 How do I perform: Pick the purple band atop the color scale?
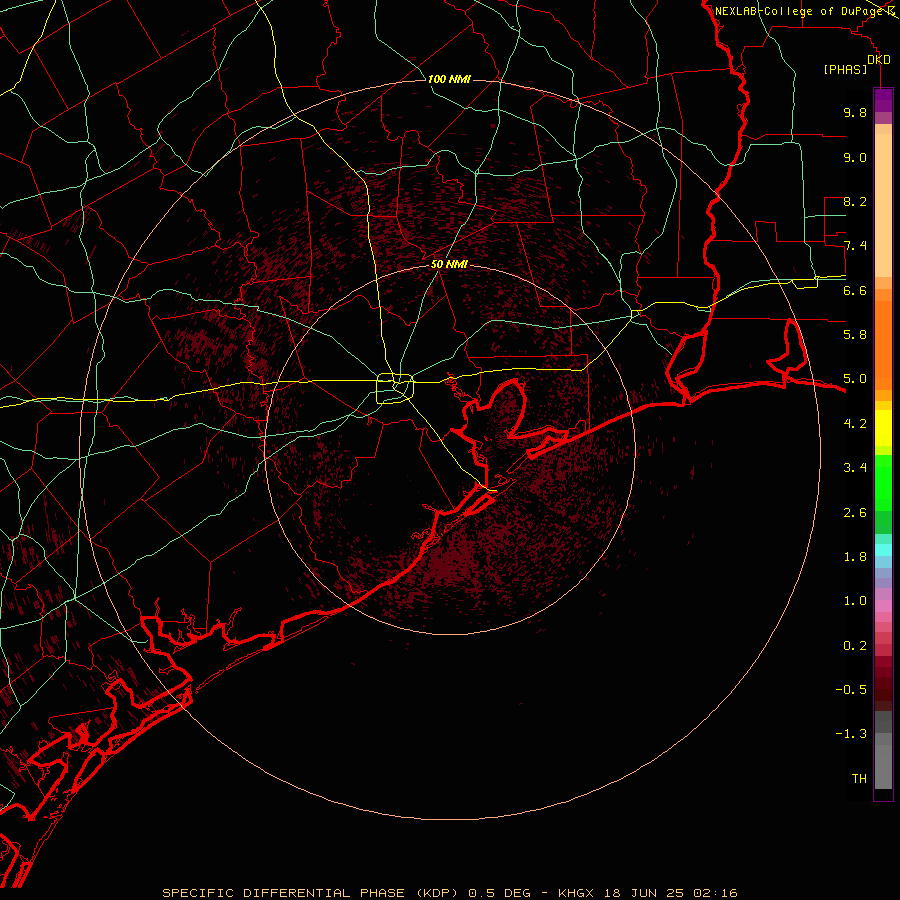point(883,100)
